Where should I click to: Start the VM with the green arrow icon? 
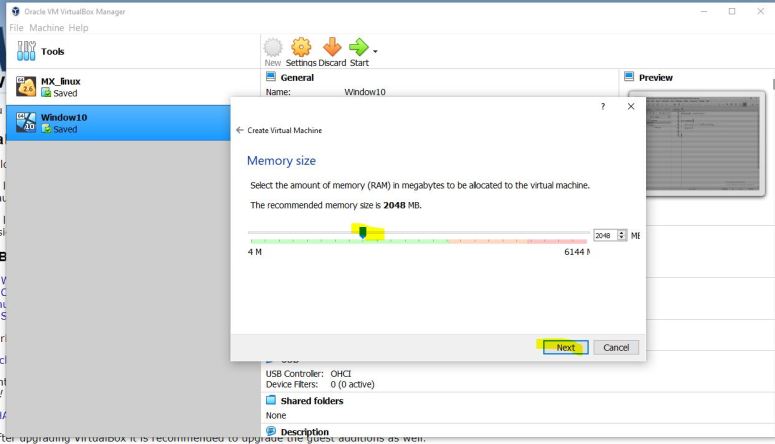(x=357, y=49)
